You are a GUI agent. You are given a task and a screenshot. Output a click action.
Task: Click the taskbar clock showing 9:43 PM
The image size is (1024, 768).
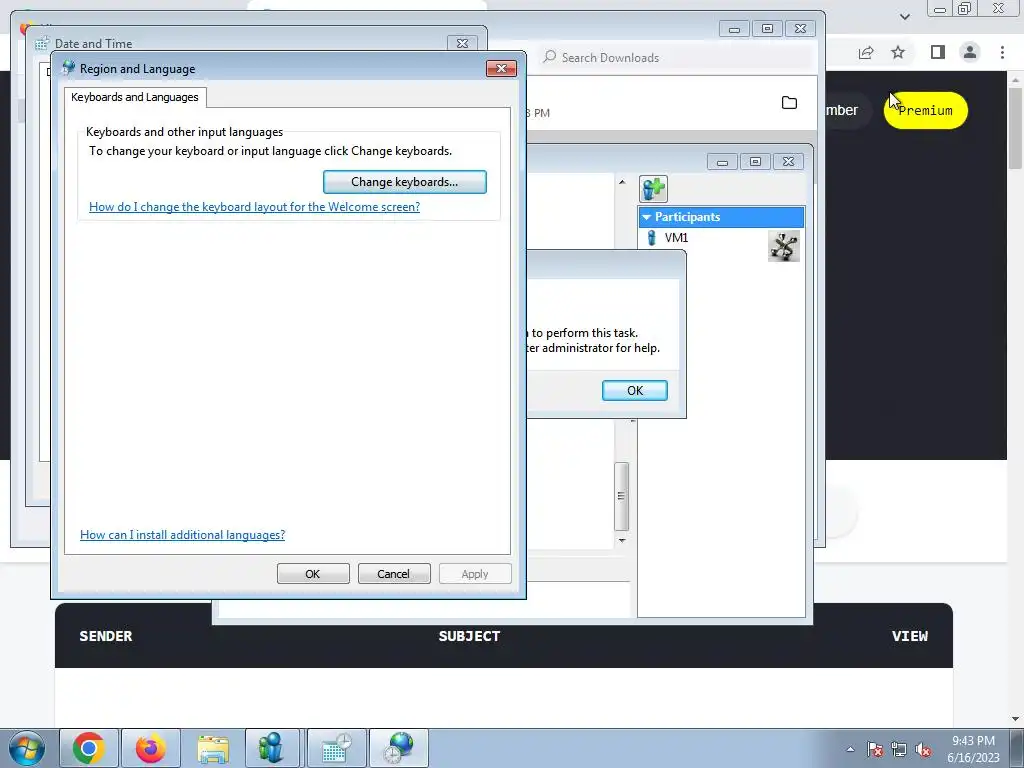click(x=973, y=749)
